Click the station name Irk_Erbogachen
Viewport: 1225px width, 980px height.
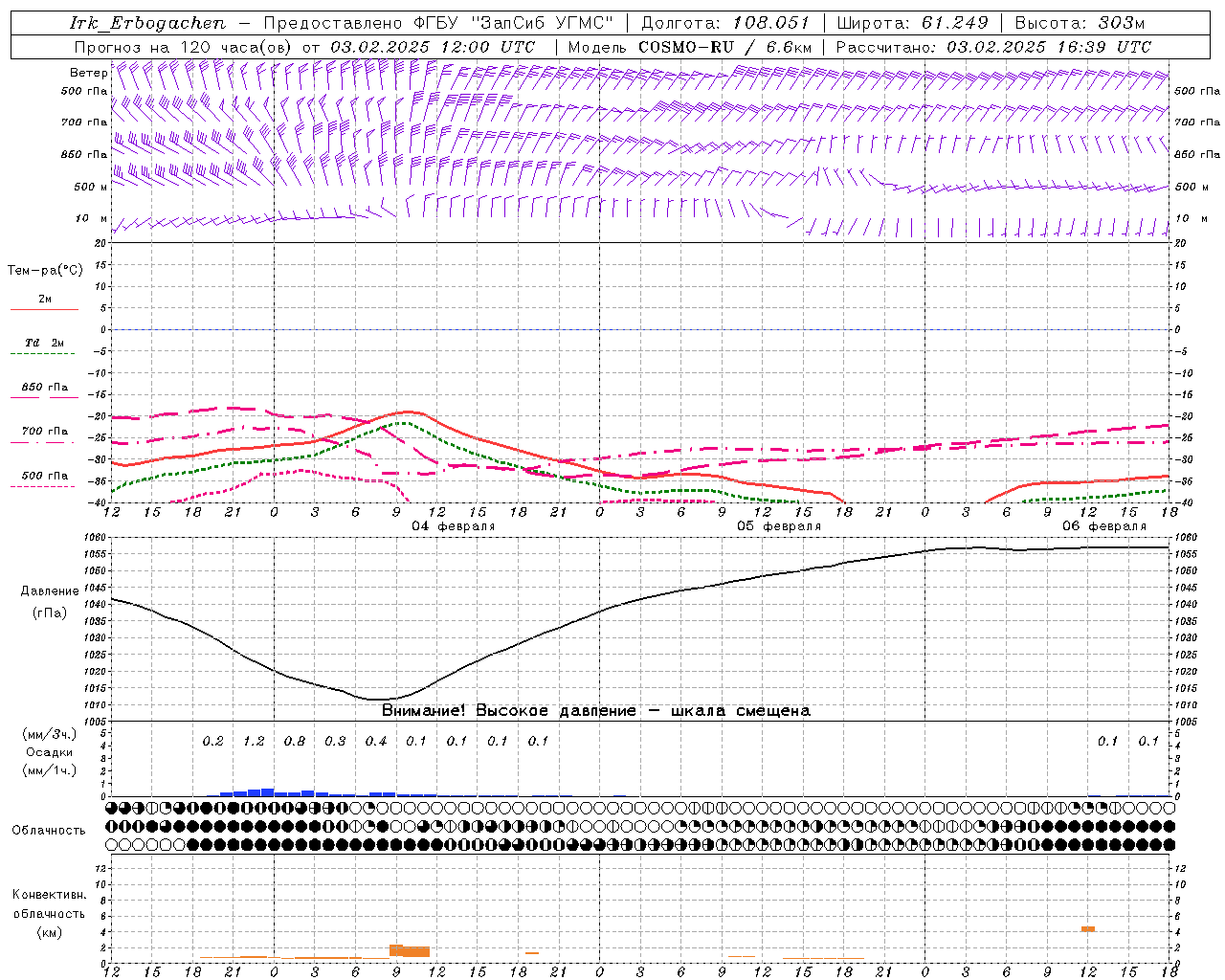pyautogui.click(x=147, y=23)
